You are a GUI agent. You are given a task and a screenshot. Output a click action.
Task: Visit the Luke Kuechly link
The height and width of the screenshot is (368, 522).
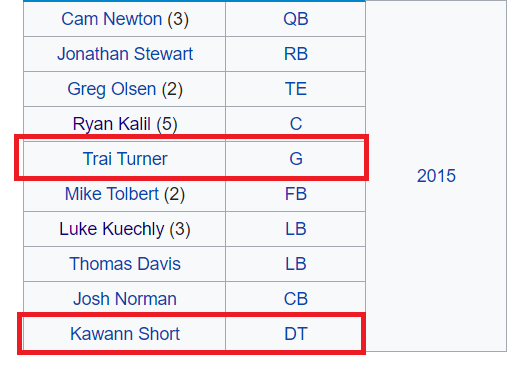click(x=112, y=229)
